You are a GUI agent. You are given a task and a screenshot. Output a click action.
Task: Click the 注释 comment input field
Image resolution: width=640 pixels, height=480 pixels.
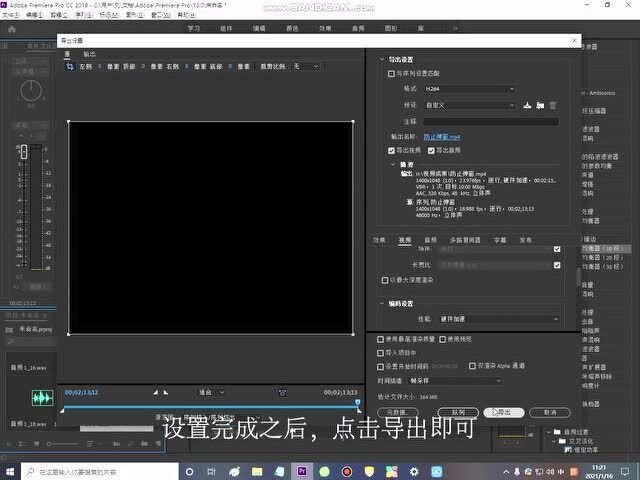point(491,122)
